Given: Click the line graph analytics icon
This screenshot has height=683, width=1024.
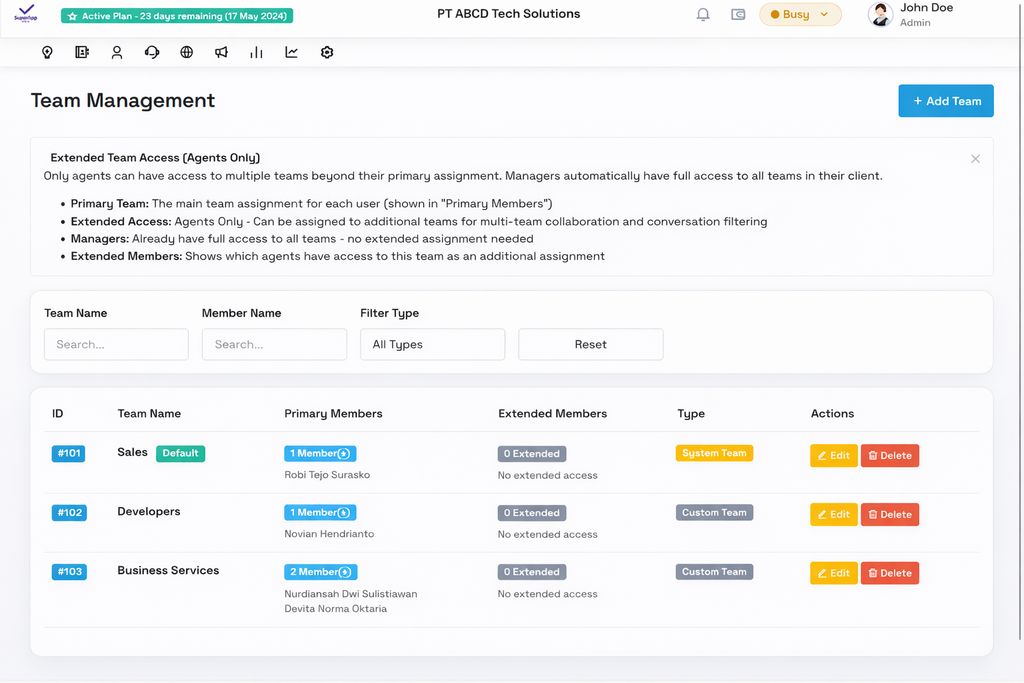Looking at the screenshot, I should [292, 53].
